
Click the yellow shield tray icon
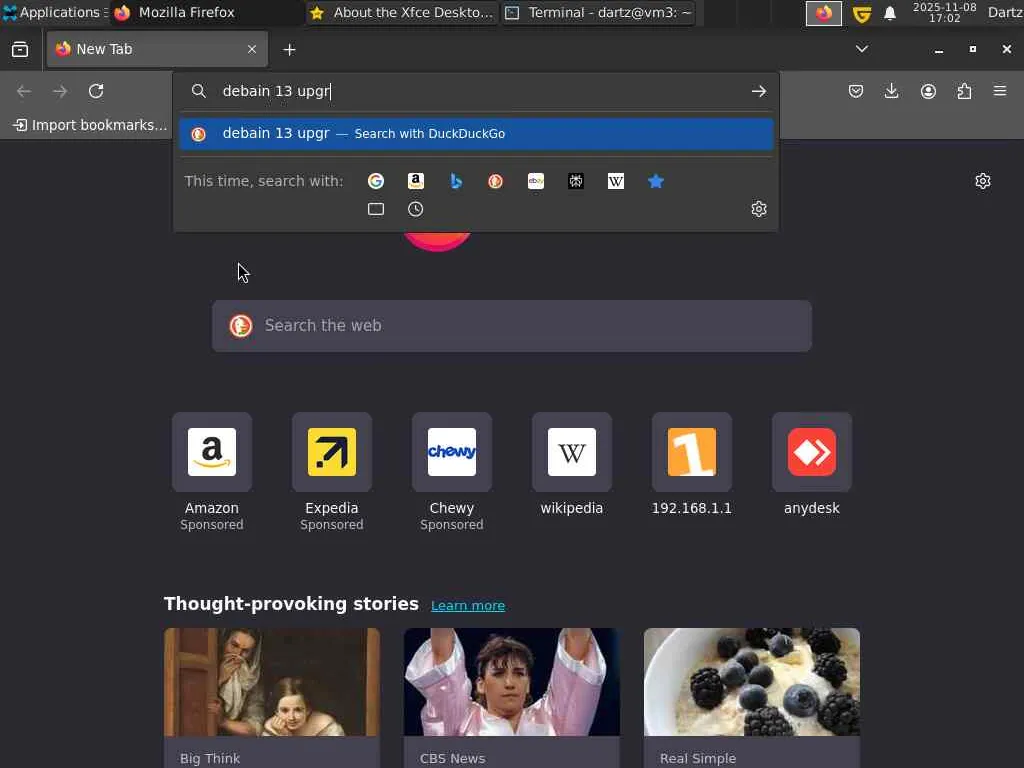[x=862, y=13]
